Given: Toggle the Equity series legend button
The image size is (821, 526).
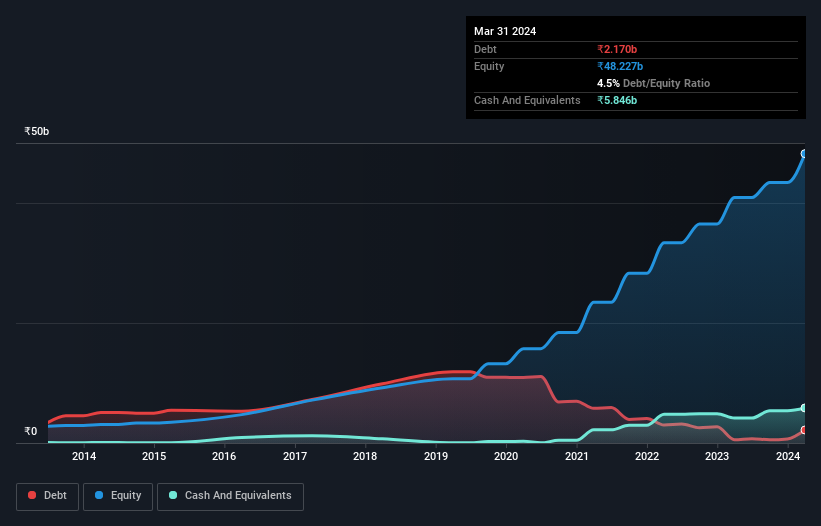Looking at the screenshot, I should point(118,496).
